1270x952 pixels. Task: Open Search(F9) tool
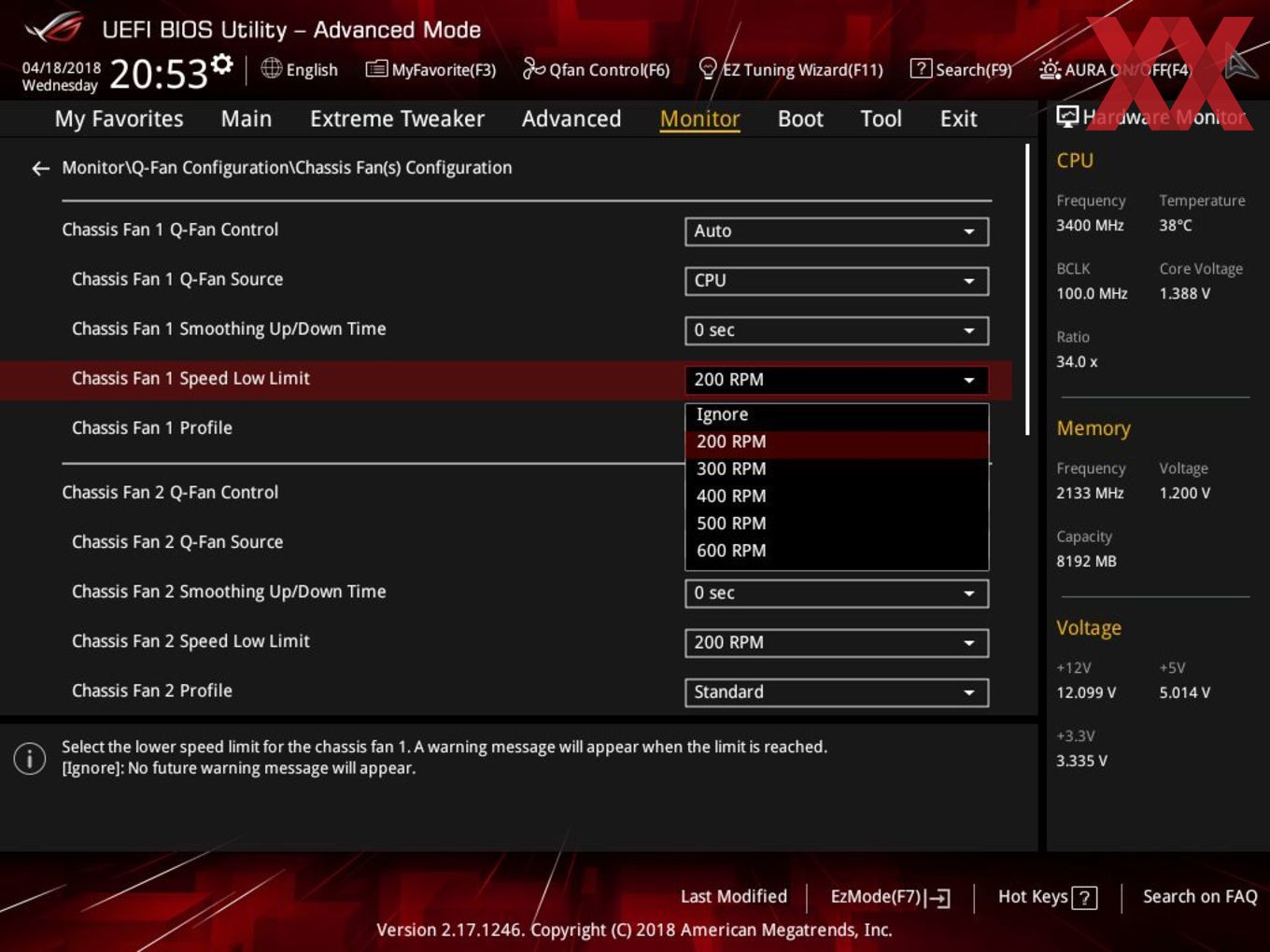[x=961, y=69]
